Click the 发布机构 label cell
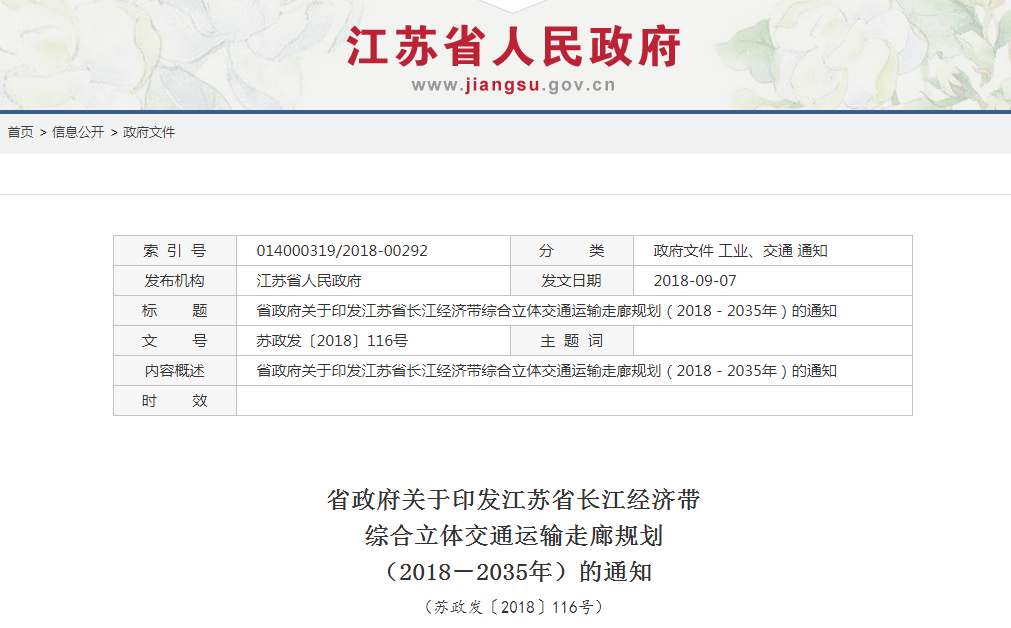The height and width of the screenshot is (628, 1011). tap(175, 280)
